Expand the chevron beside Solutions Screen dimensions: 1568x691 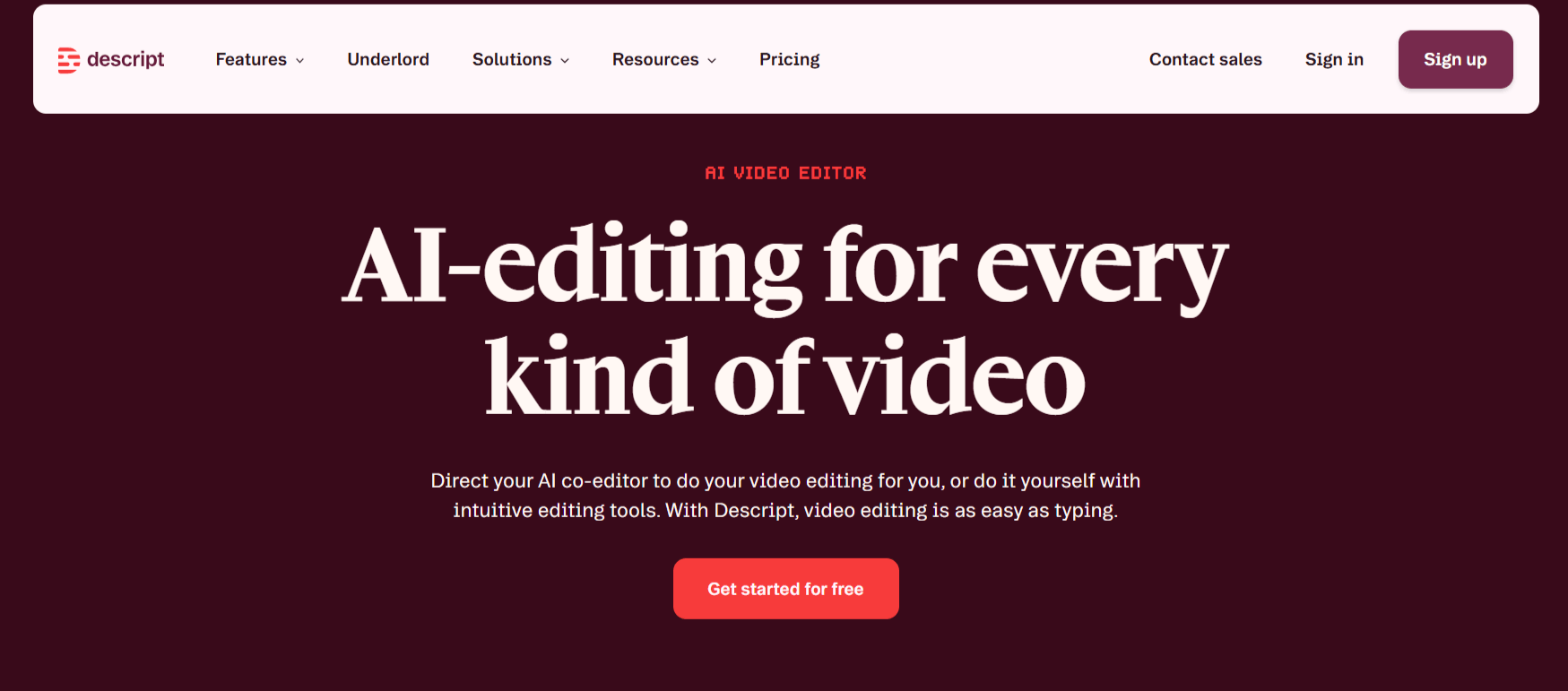[x=565, y=61]
